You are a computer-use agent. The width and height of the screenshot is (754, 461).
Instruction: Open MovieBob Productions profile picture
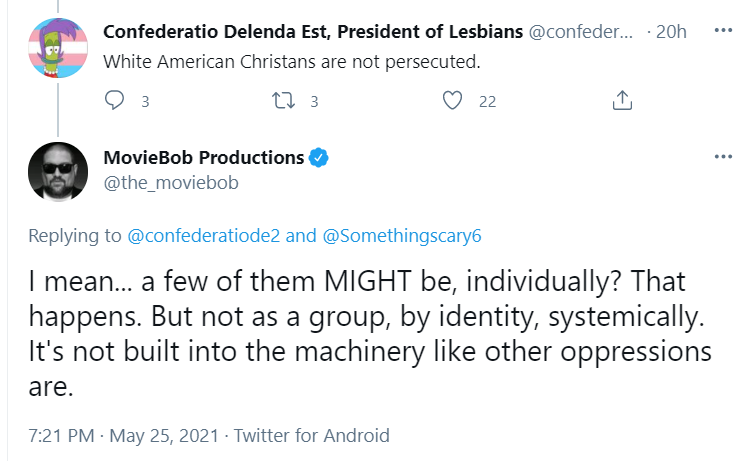[58, 172]
